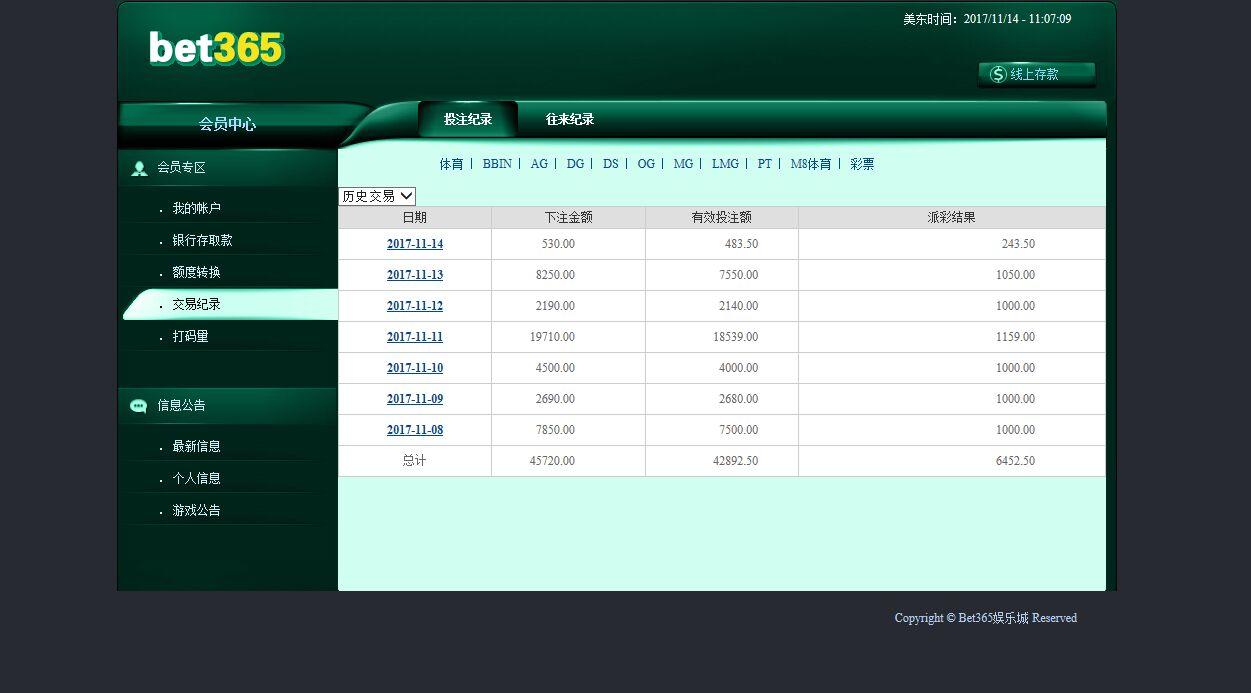Image resolution: width=1251 pixels, height=693 pixels.
Task: Select the 彩票 category link
Action: pos(862,164)
